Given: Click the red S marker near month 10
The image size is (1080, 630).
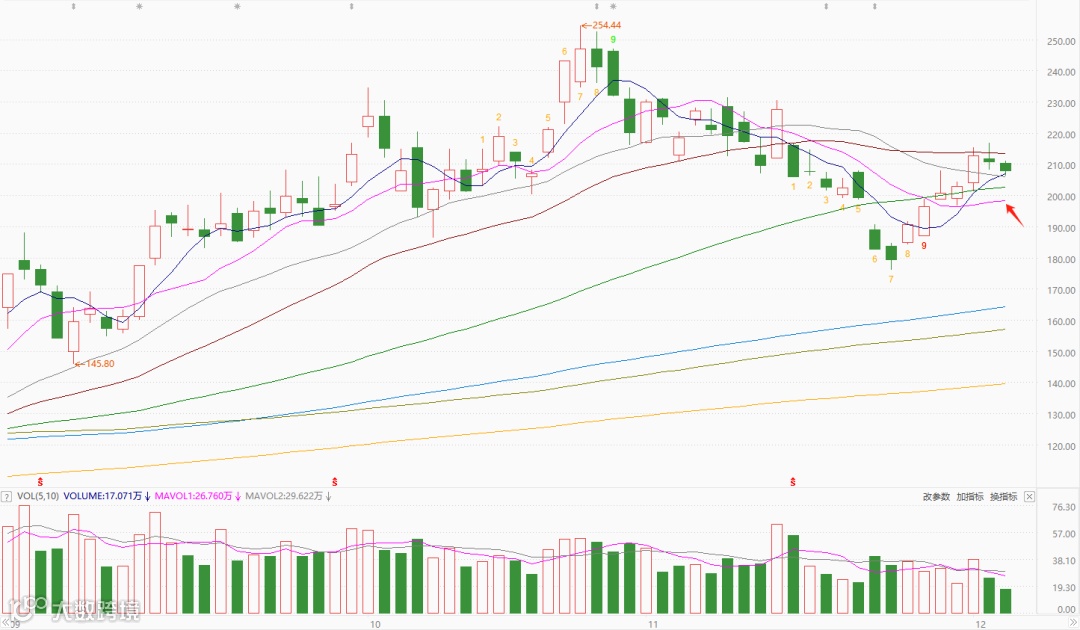Looking at the screenshot, I should coord(335,481).
